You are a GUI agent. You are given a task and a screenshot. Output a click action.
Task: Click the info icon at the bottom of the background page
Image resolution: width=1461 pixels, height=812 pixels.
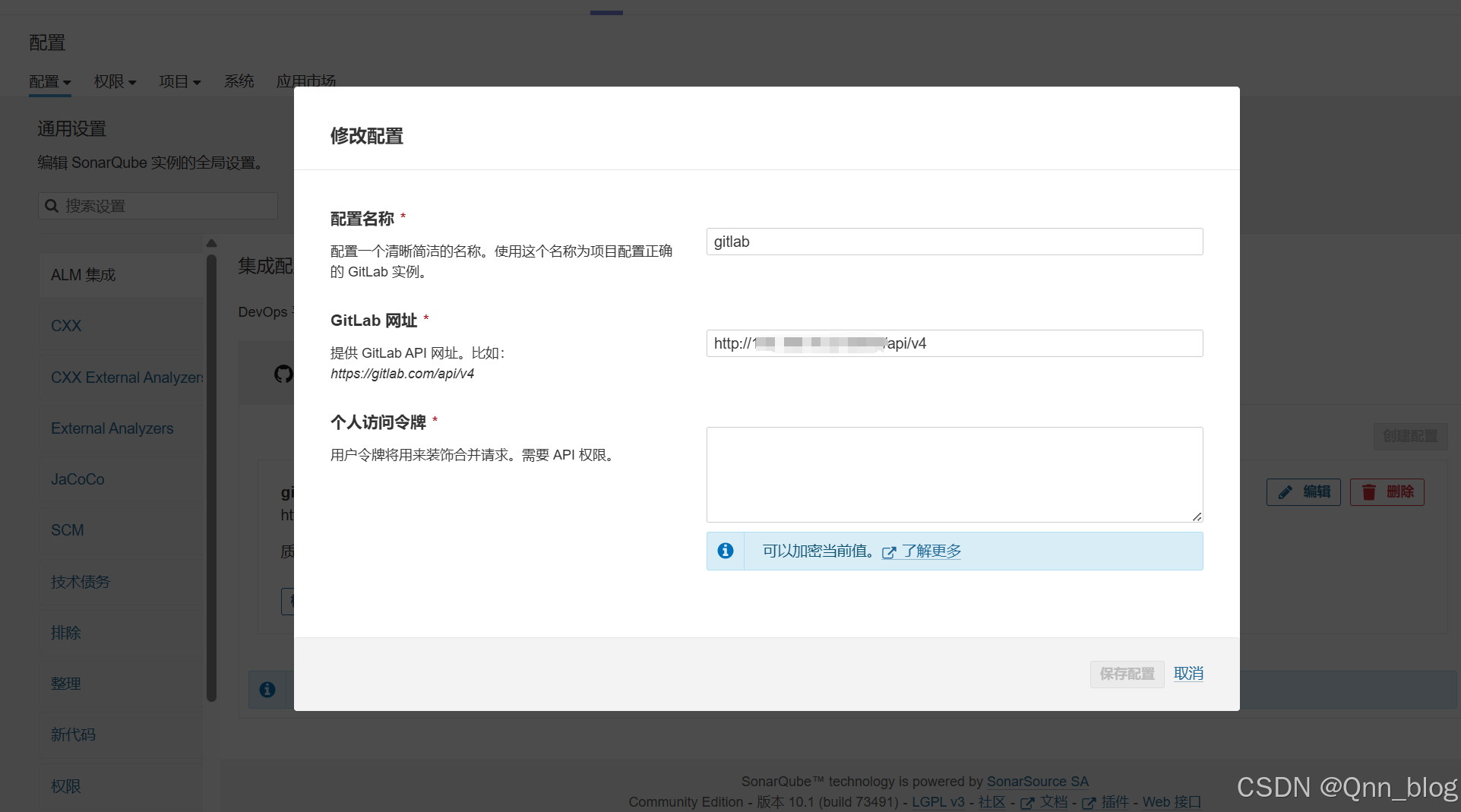[x=267, y=690]
